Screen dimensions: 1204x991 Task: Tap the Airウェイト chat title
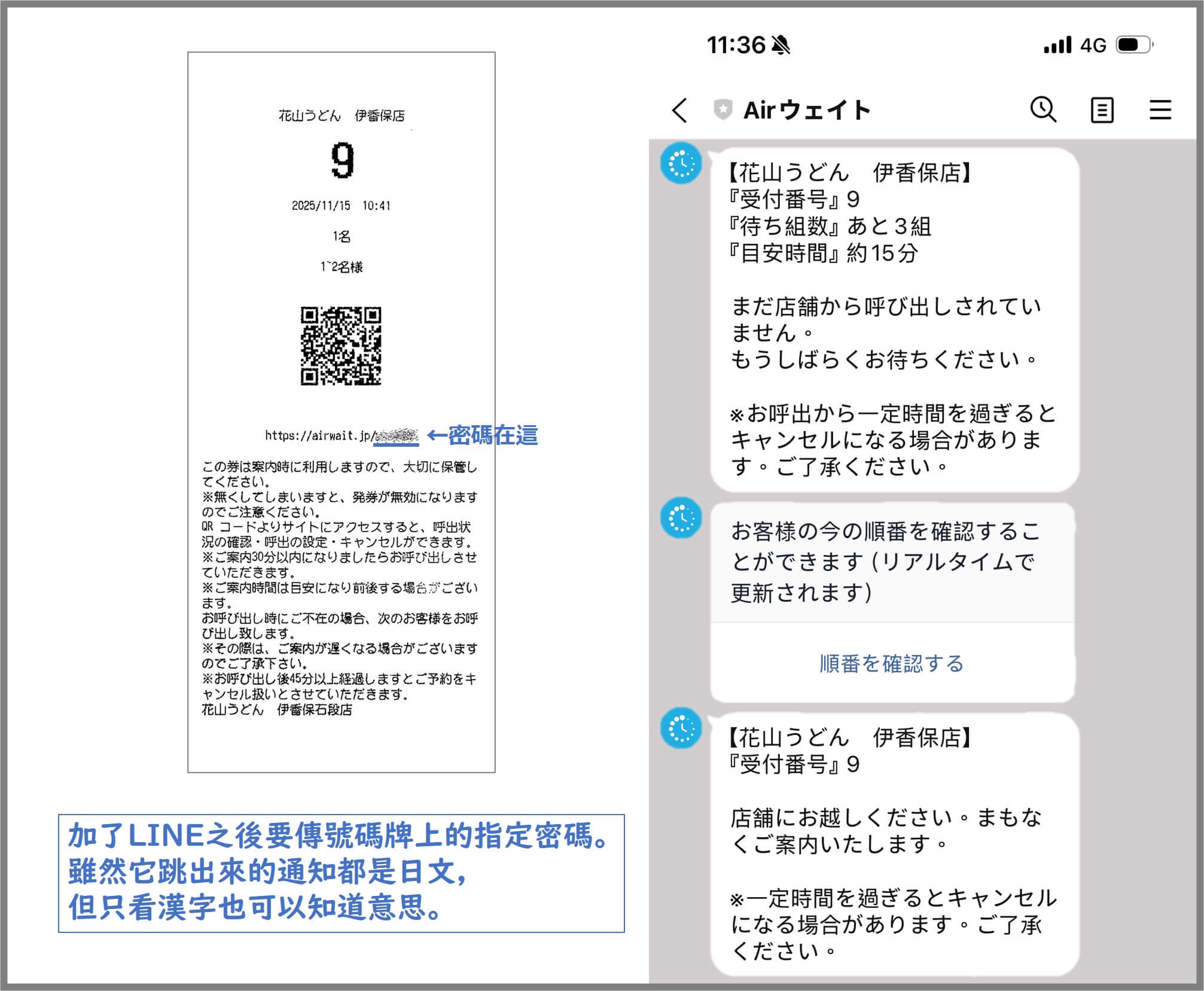pos(806,111)
